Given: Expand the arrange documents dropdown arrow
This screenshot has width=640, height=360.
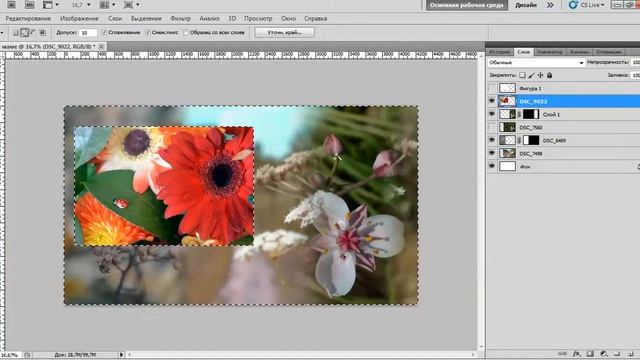Looking at the screenshot, I should pyautogui.click(x=113, y=5).
